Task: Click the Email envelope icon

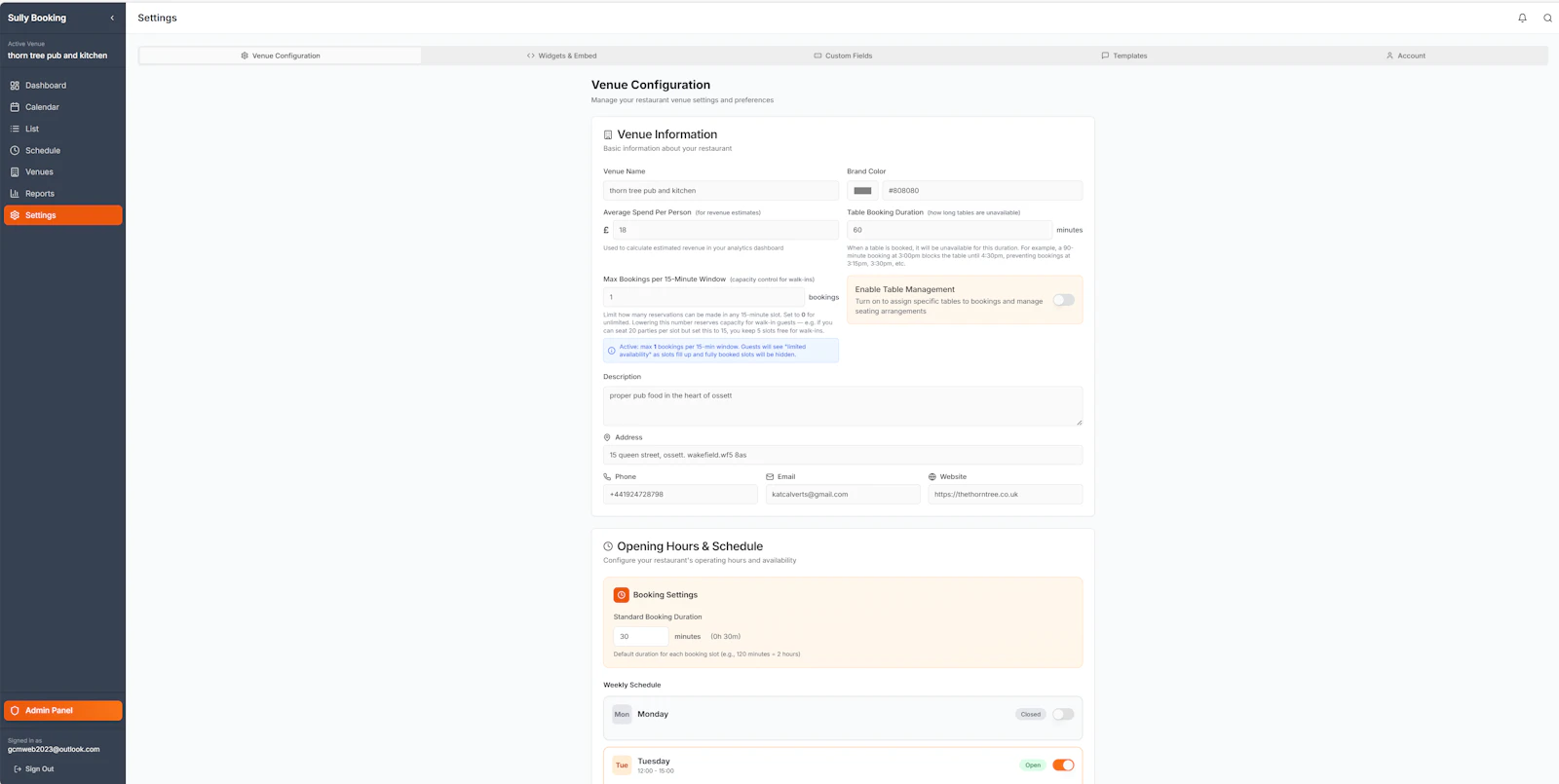Action: click(x=770, y=477)
